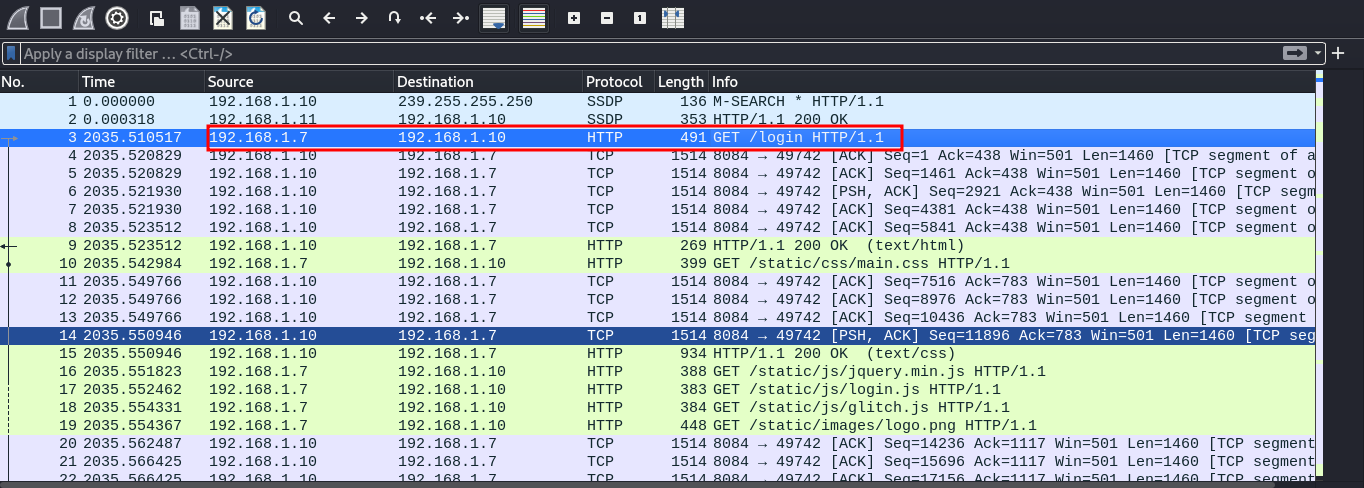Viewport: 1364px width, 488px height.
Task: Select packet 10 GET /static/css/main.css
Action: coord(657,264)
